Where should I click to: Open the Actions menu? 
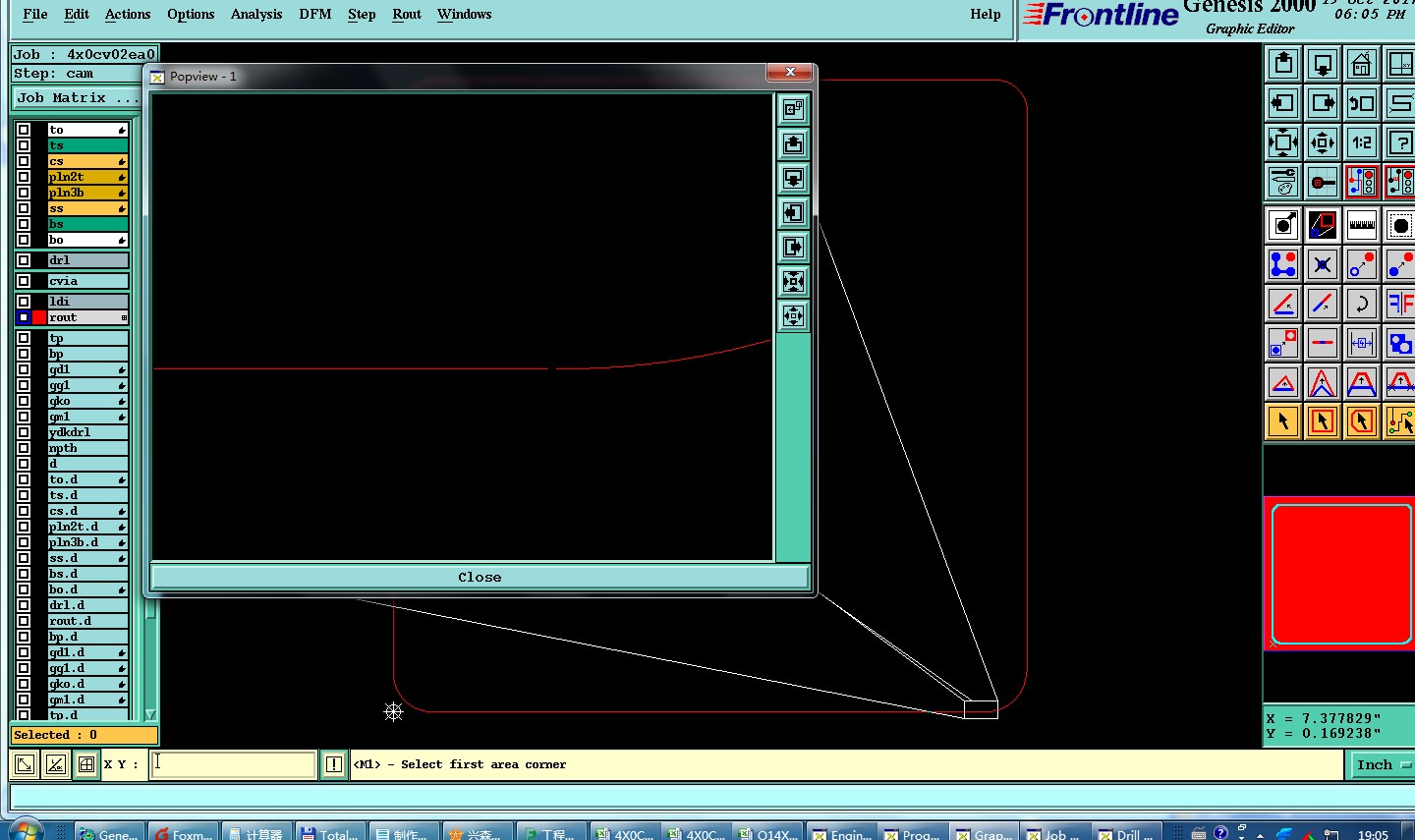(x=128, y=14)
